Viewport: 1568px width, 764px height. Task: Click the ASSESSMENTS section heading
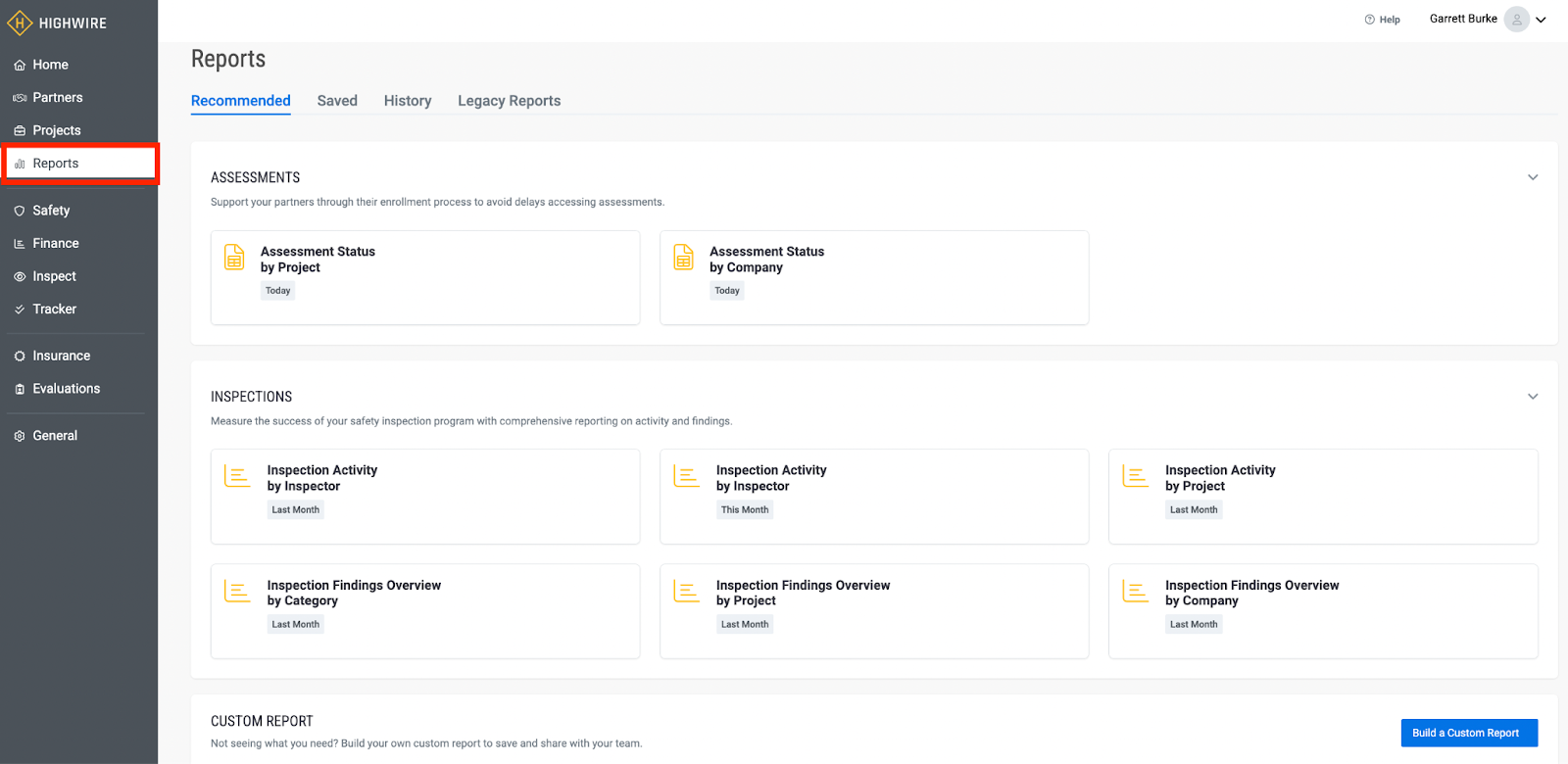(x=256, y=177)
